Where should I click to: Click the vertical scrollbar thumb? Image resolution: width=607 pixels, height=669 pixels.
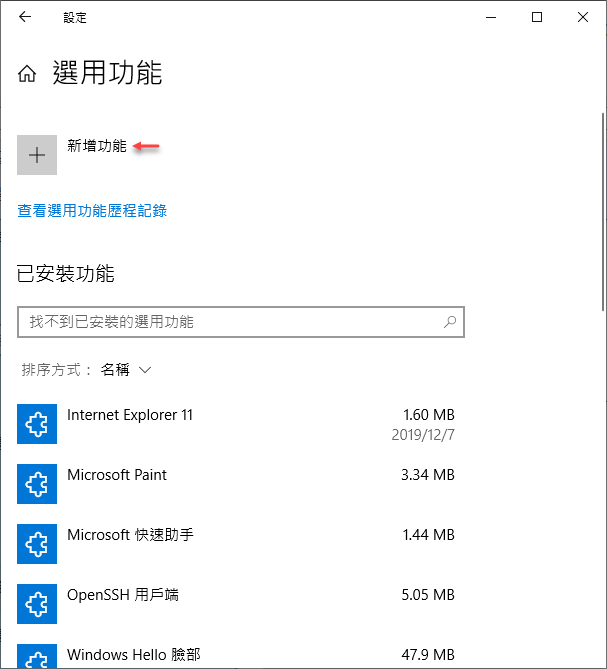(603, 211)
